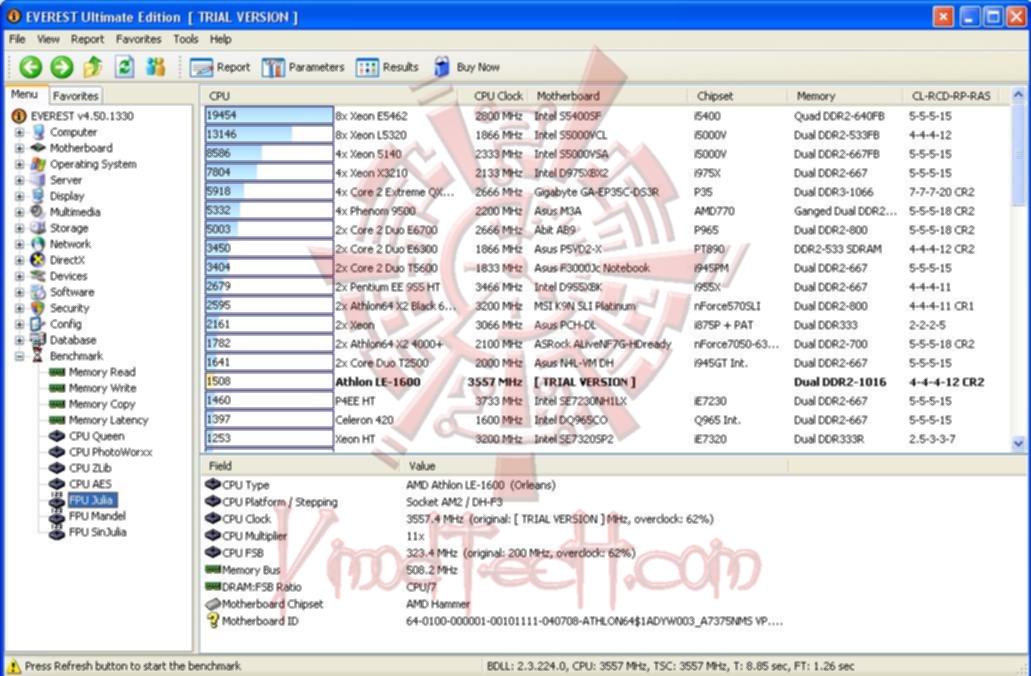The height and width of the screenshot is (676, 1031).
Task: Click the Config icon in tree
Action: (x=38, y=324)
